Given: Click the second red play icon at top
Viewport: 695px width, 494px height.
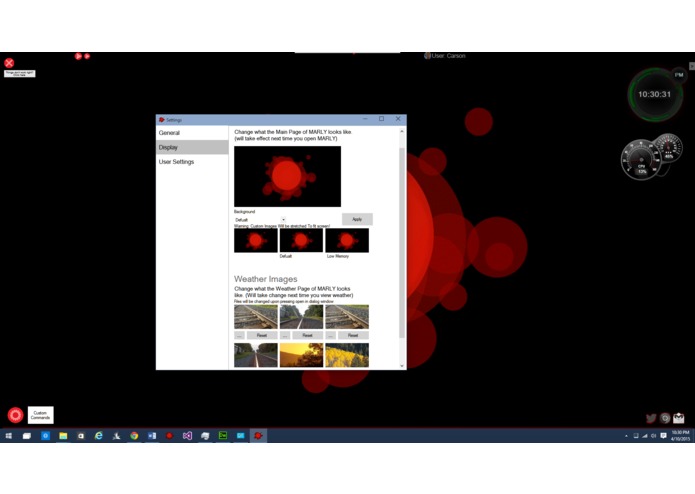Looking at the screenshot, I should pos(87,56).
